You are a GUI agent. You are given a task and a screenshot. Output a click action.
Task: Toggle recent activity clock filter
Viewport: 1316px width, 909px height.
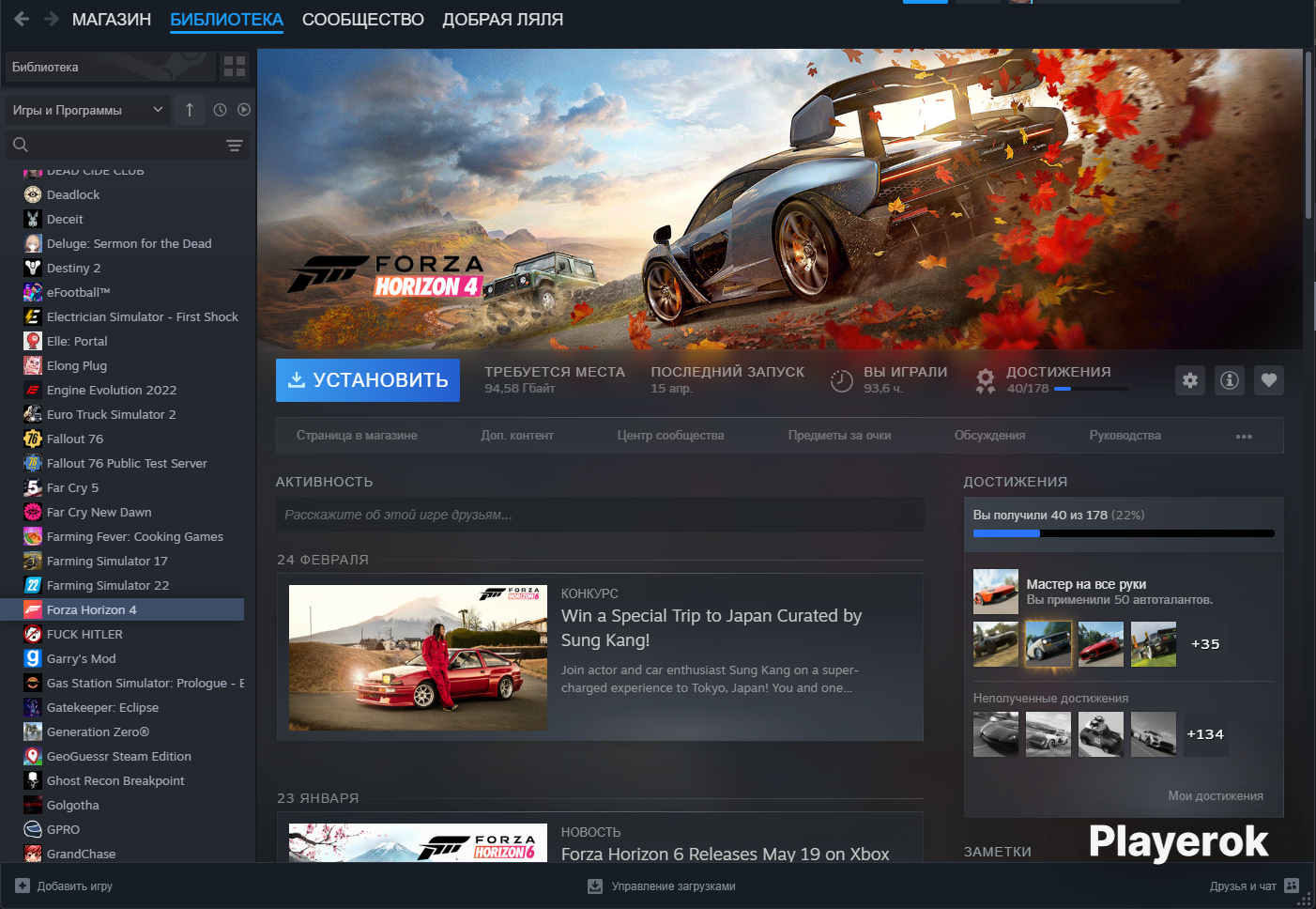tap(220, 110)
